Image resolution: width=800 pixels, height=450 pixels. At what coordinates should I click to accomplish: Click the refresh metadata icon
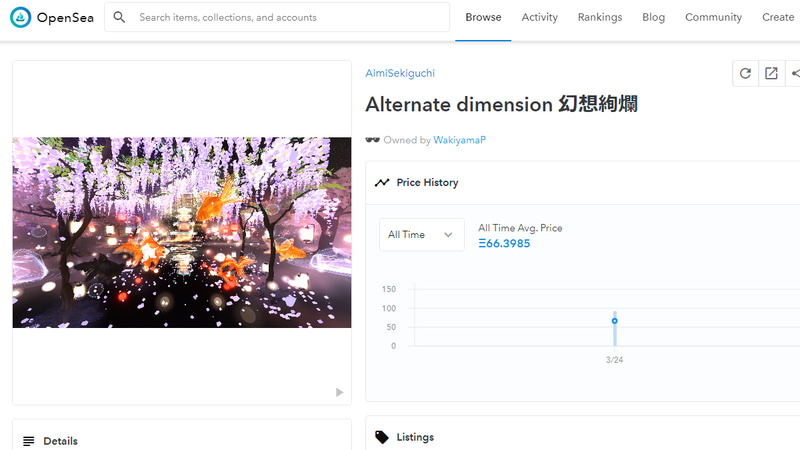[x=745, y=73]
